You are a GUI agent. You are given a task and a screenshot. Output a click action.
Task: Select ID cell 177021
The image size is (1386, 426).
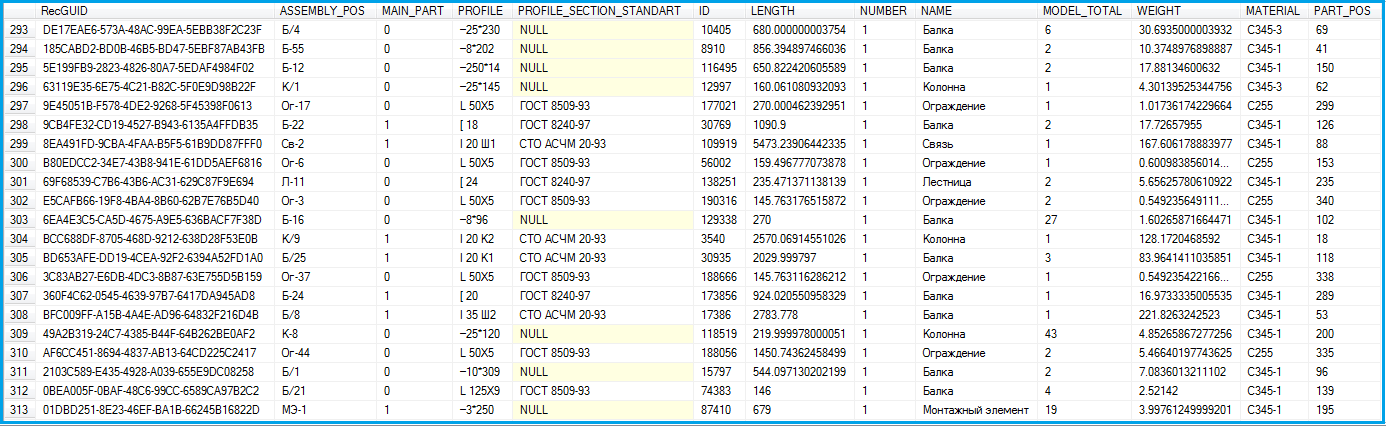(720, 106)
